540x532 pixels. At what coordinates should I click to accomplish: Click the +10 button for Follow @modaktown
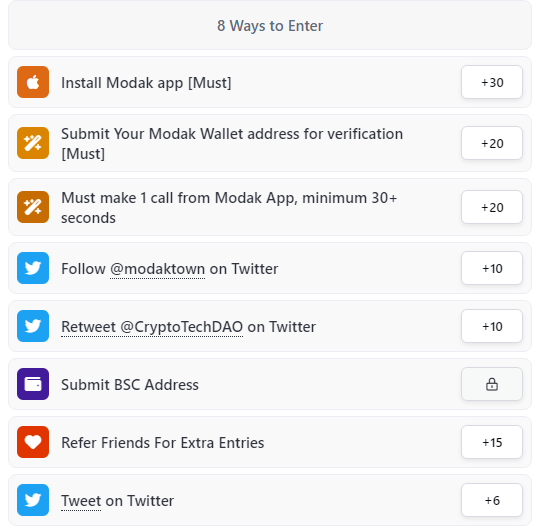tap(492, 268)
